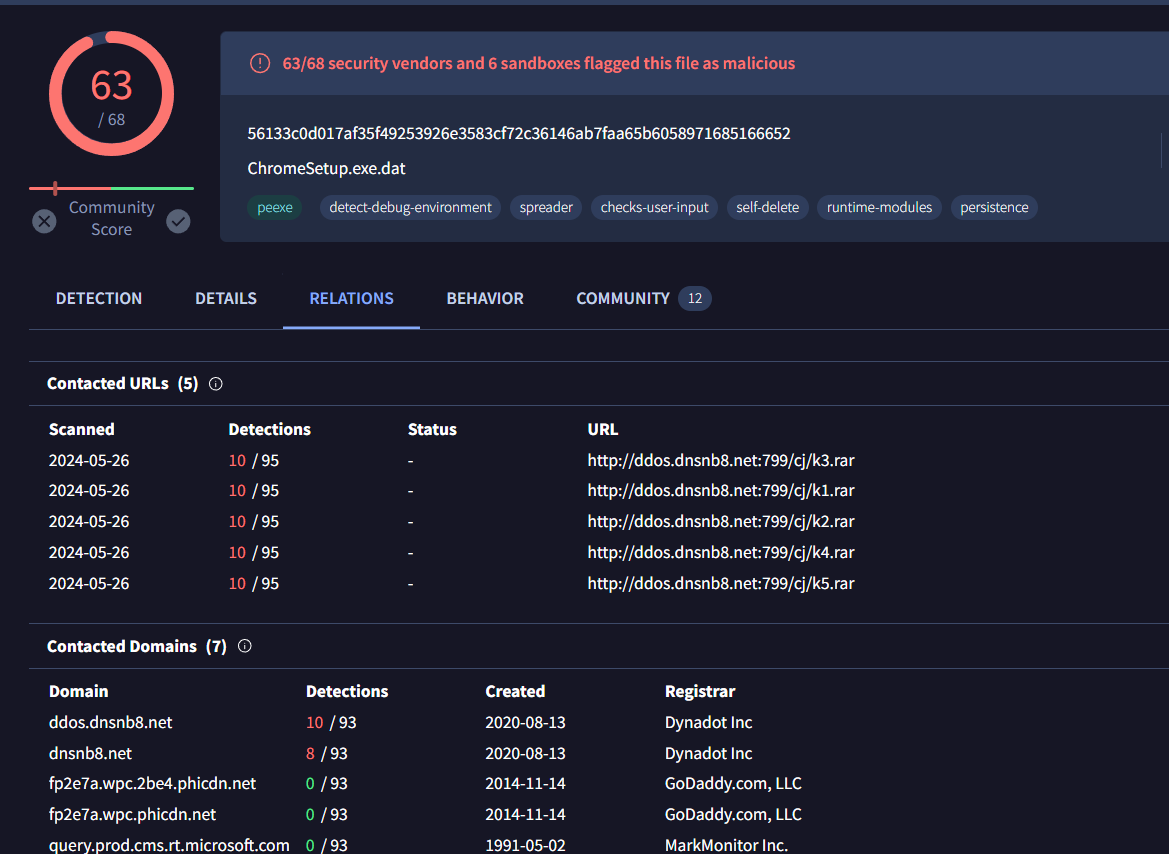
Task: Select the Relations tab
Action: [x=351, y=298]
